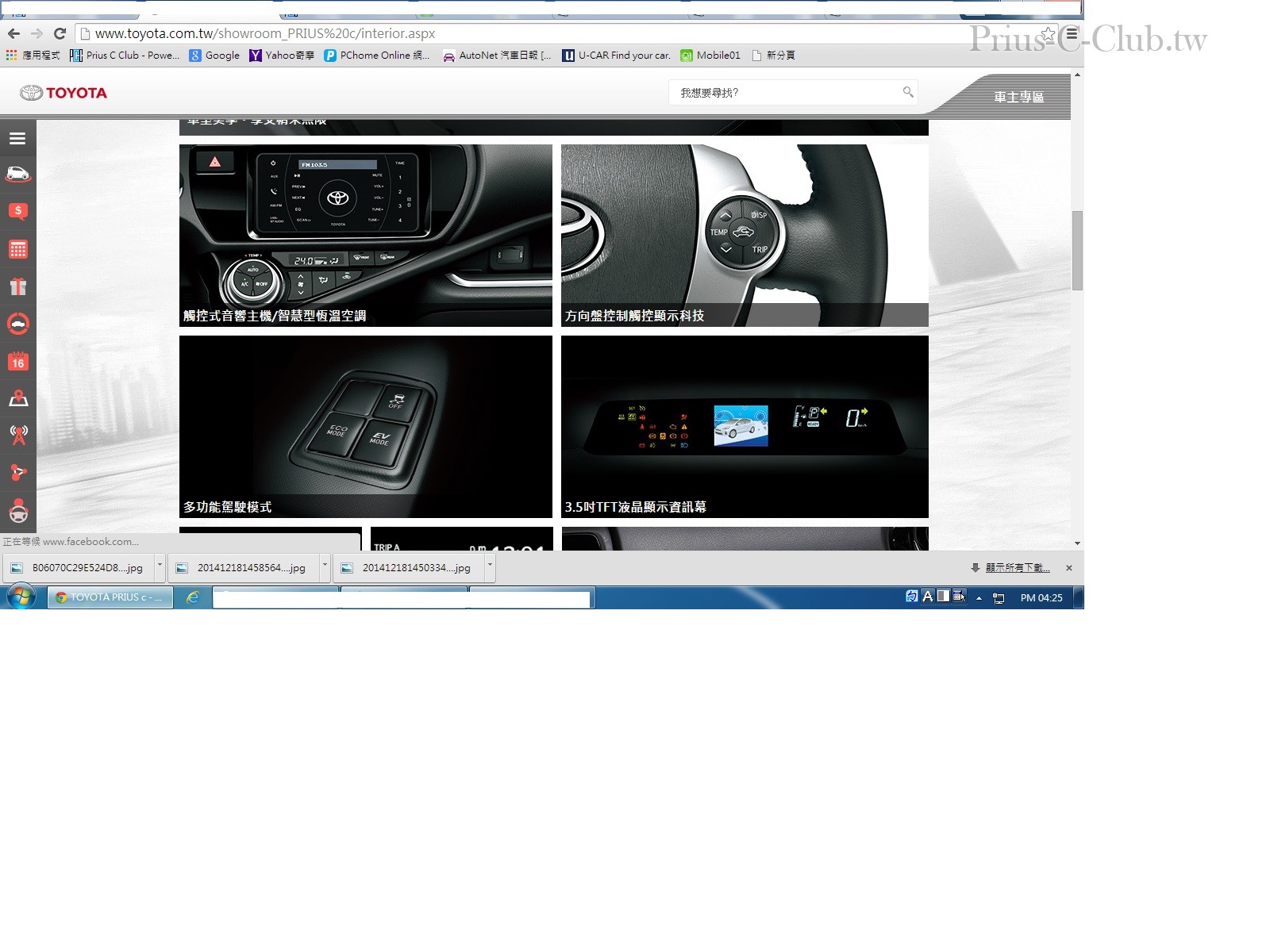Open the PChome Online bookmark
This screenshot has width=1270, height=952.
click(377, 56)
